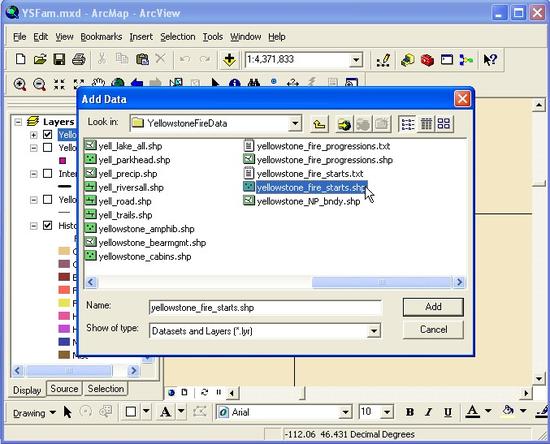Screen dimensions: 550x444
Task: Click the New Map File icon
Action: (20, 59)
